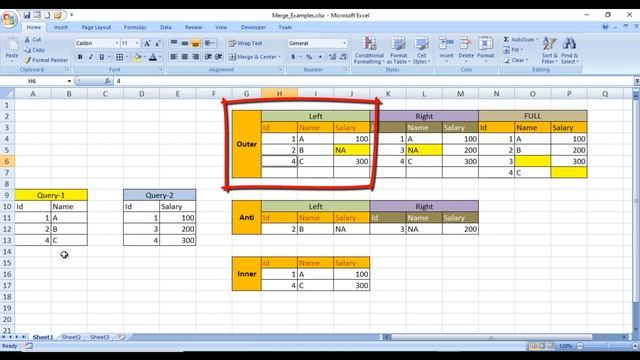This screenshot has width=640, height=360.
Task: Click the Paste button
Action: coord(12,49)
